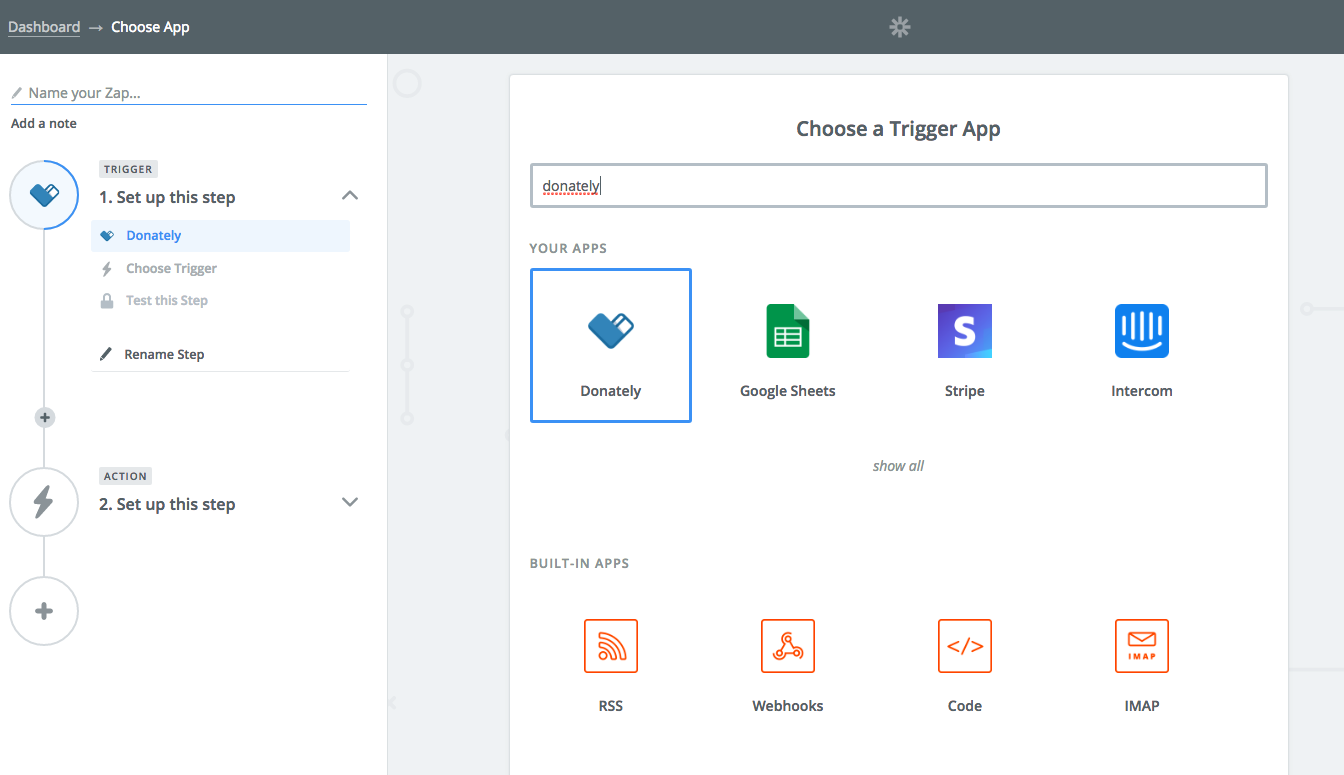Pick the Stripe app icon

pos(964,331)
